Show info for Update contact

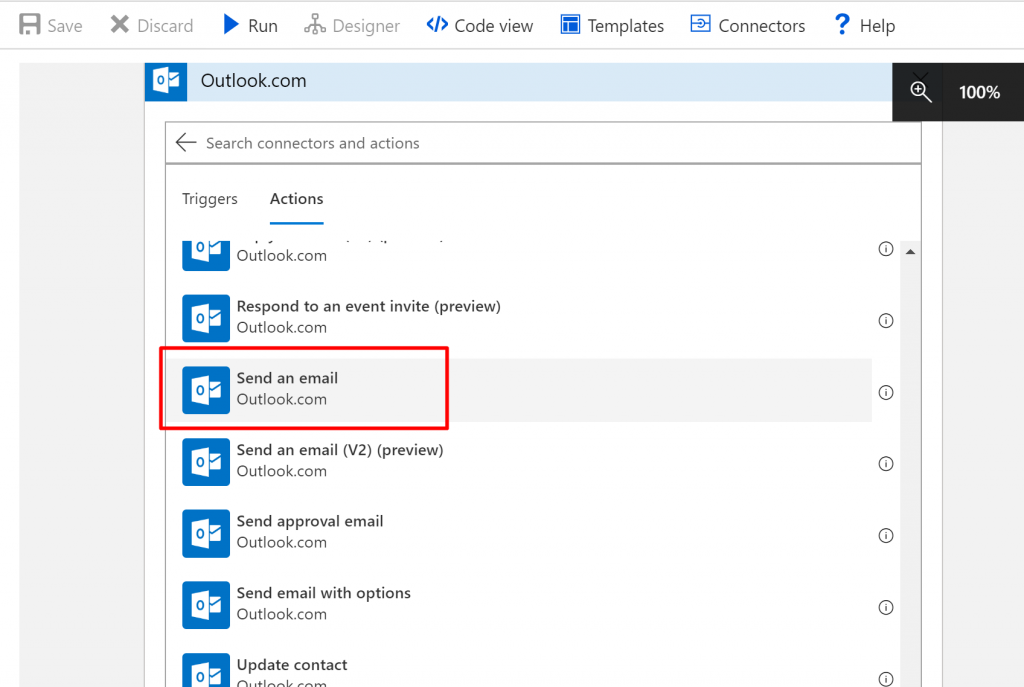pos(886,679)
